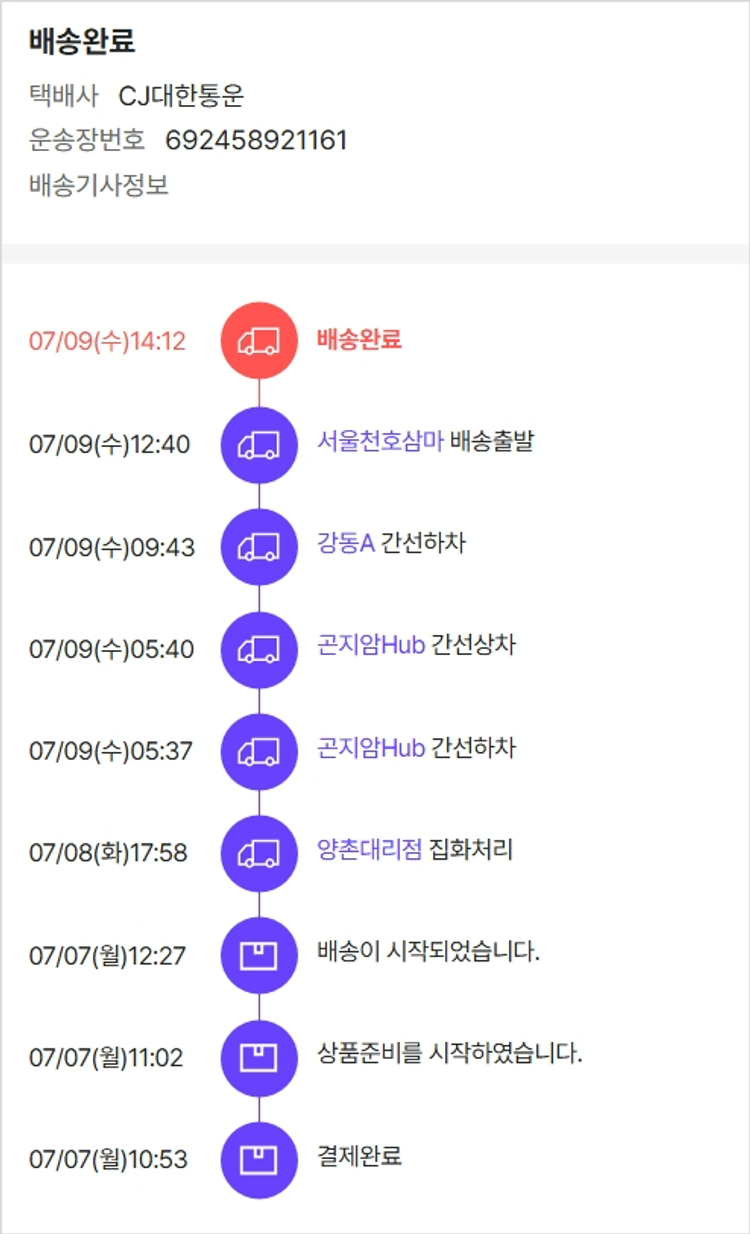This screenshot has width=750, height=1234.
Task: Click the 07/09(수)14:12 timestamp
Action: (x=107, y=341)
